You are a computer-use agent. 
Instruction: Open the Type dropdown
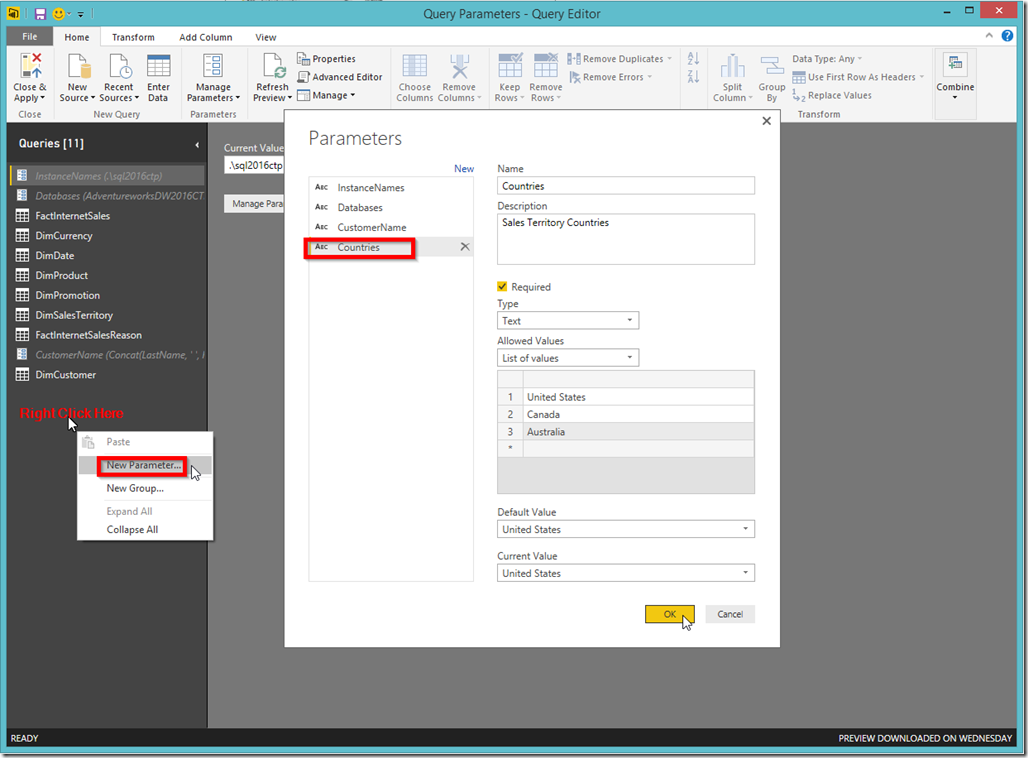(568, 321)
